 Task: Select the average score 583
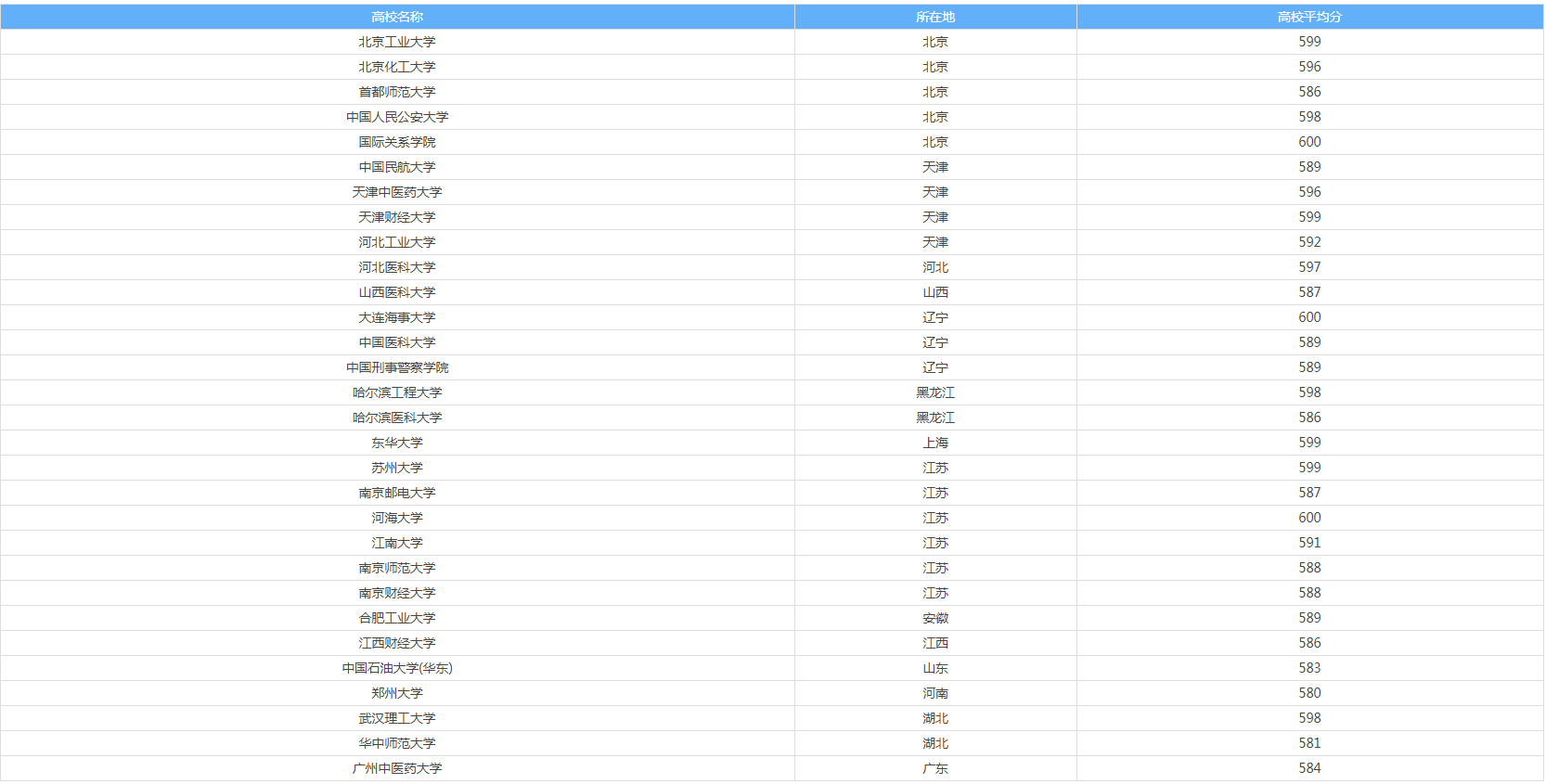[x=1309, y=668]
